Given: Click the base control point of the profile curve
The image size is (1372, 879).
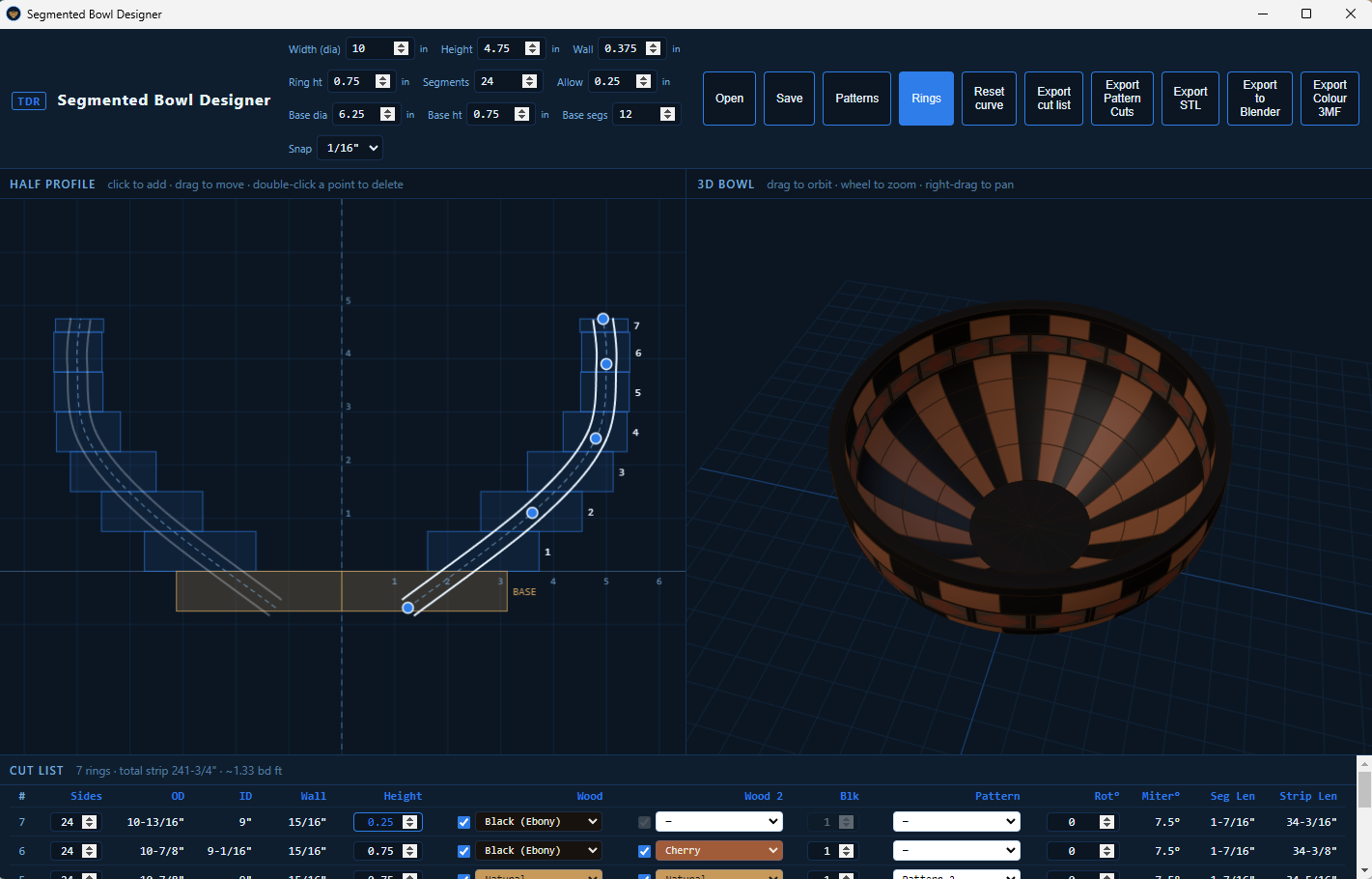Looking at the screenshot, I should coord(408,608).
